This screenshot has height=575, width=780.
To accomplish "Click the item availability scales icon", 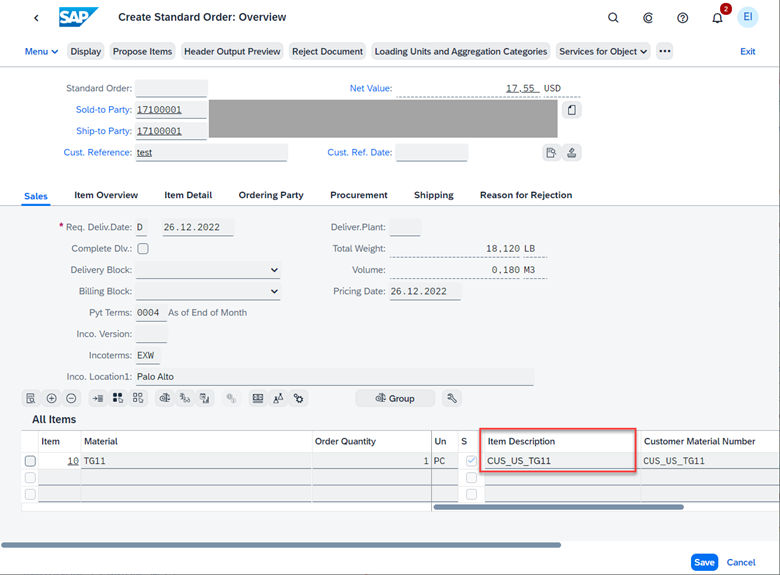I will (165, 398).
